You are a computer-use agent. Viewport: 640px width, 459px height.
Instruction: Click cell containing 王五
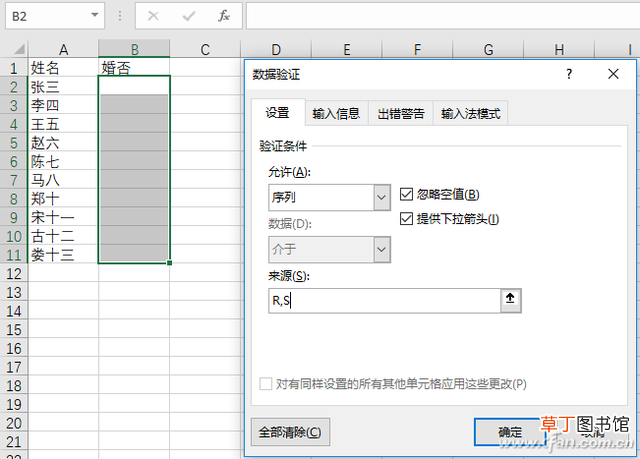(63, 124)
